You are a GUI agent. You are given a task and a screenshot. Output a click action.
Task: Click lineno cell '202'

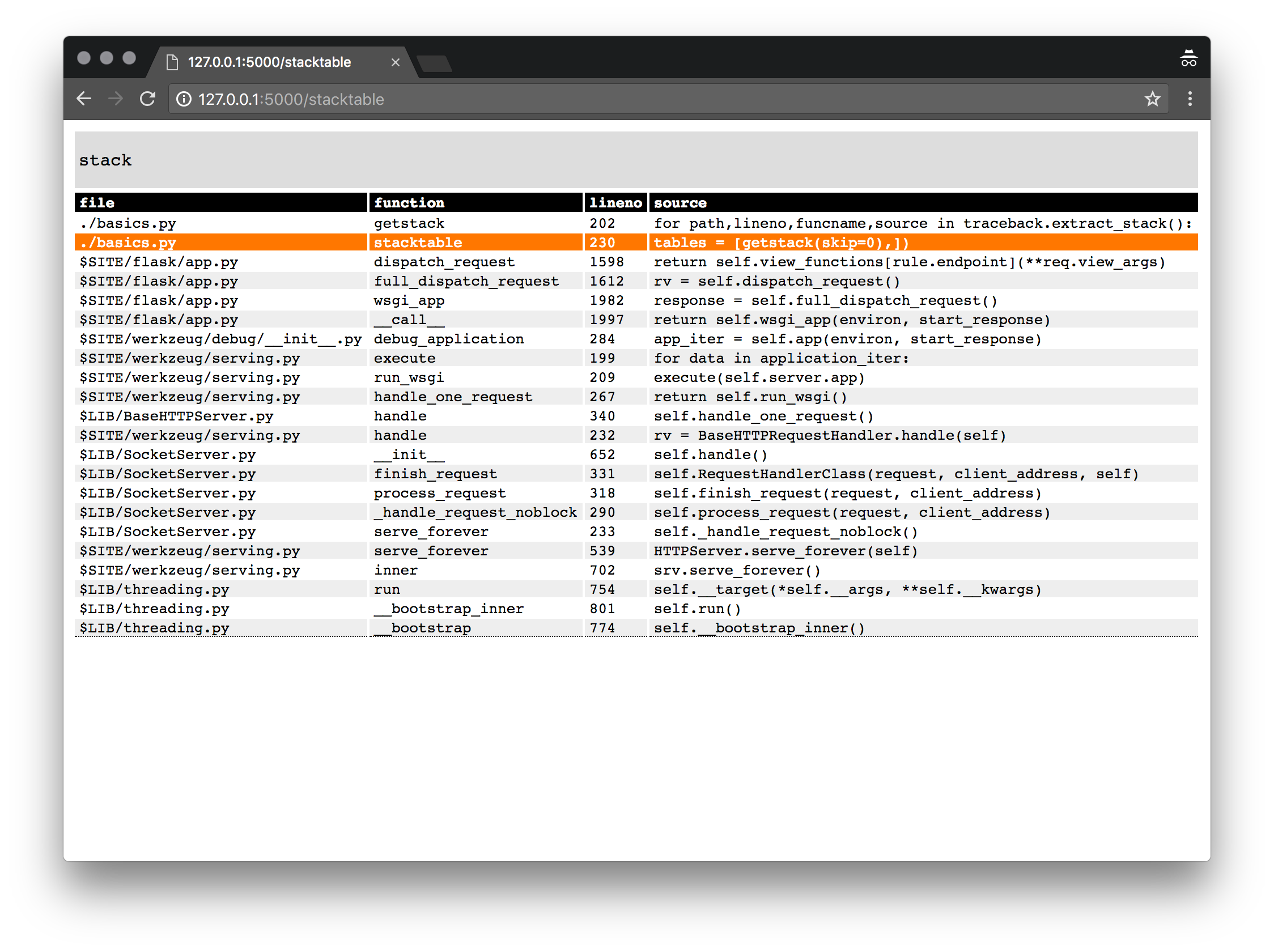click(615, 223)
